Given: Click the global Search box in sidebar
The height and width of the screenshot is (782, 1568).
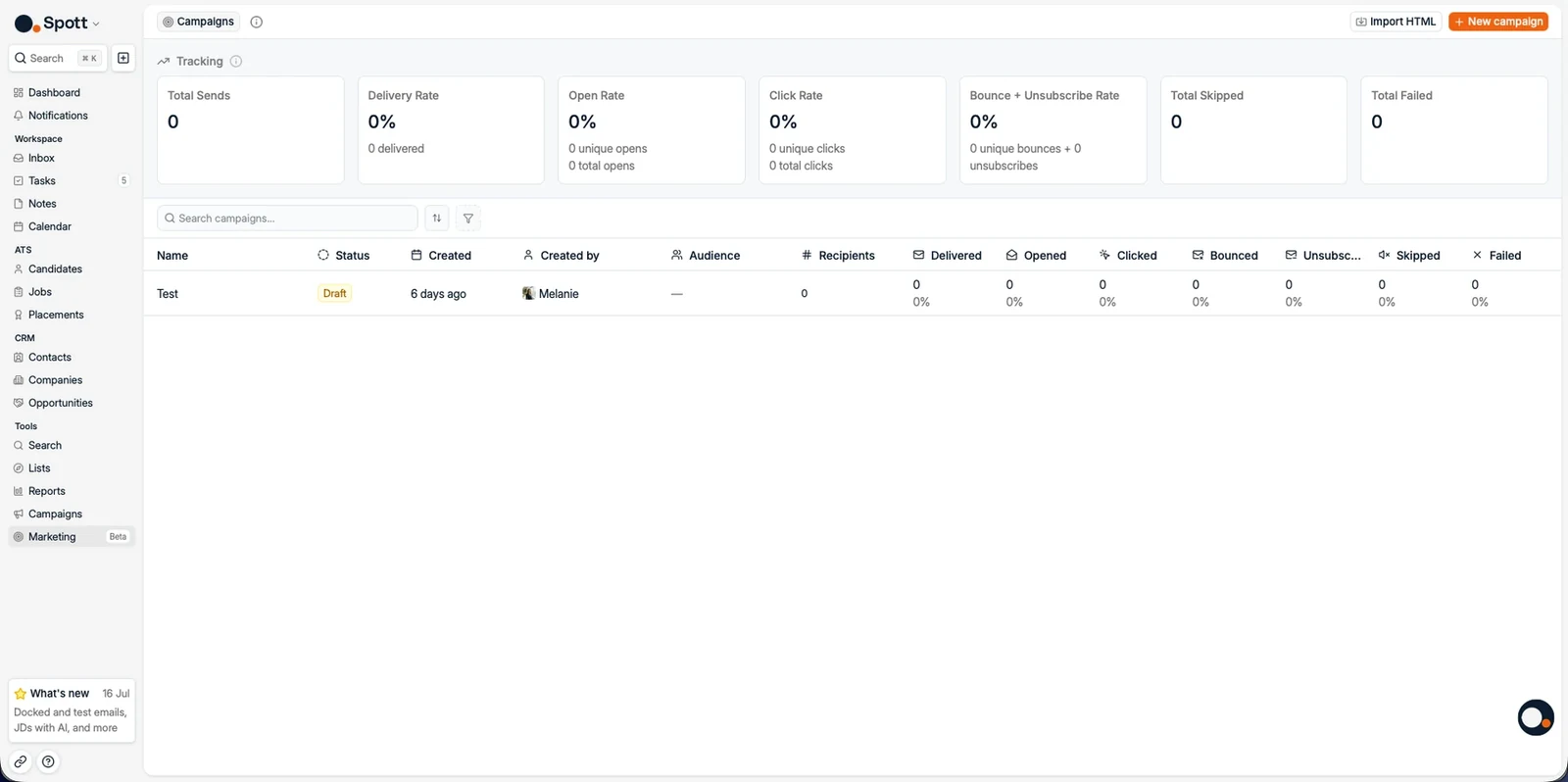Looking at the screenshot, I should coord(57,58).
